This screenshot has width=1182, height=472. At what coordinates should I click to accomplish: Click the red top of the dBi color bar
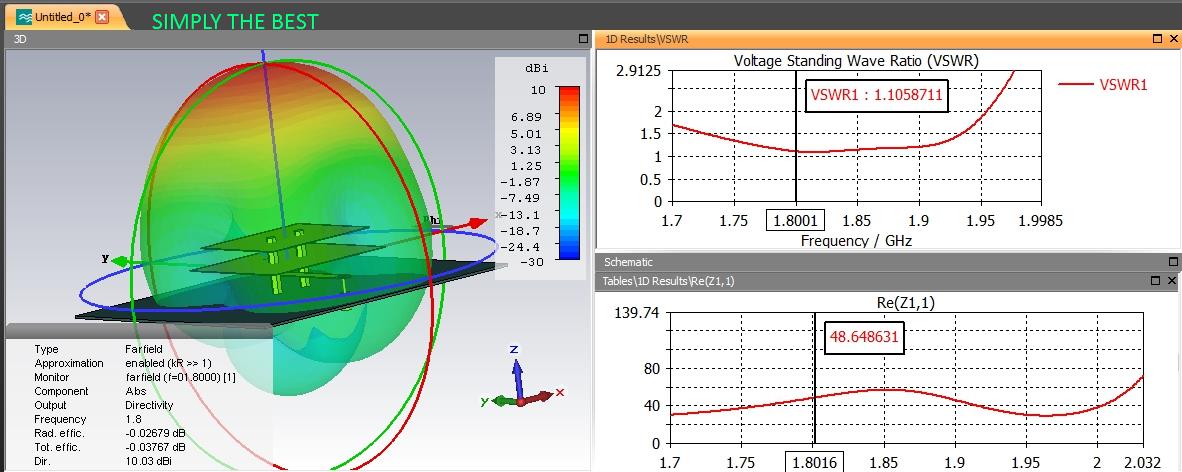(x=569, y=92)
